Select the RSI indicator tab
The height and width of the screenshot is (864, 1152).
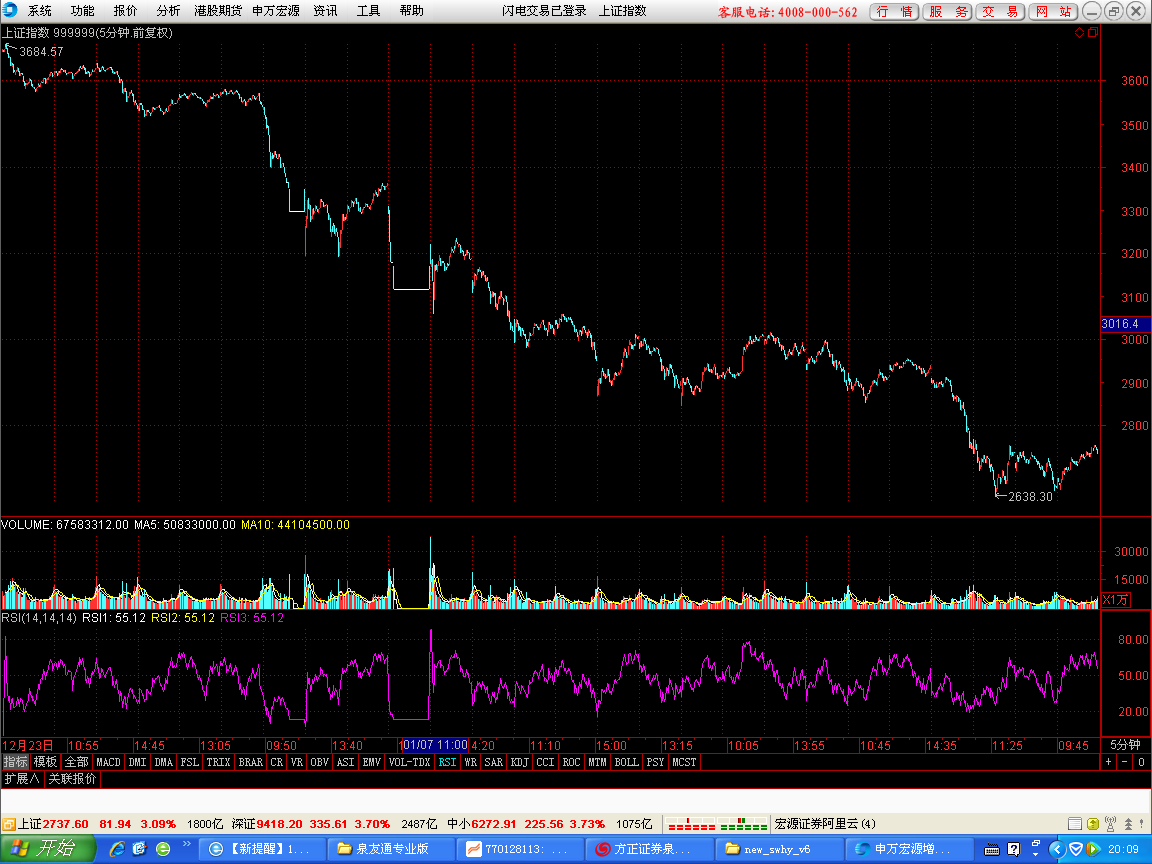point(447,762)
